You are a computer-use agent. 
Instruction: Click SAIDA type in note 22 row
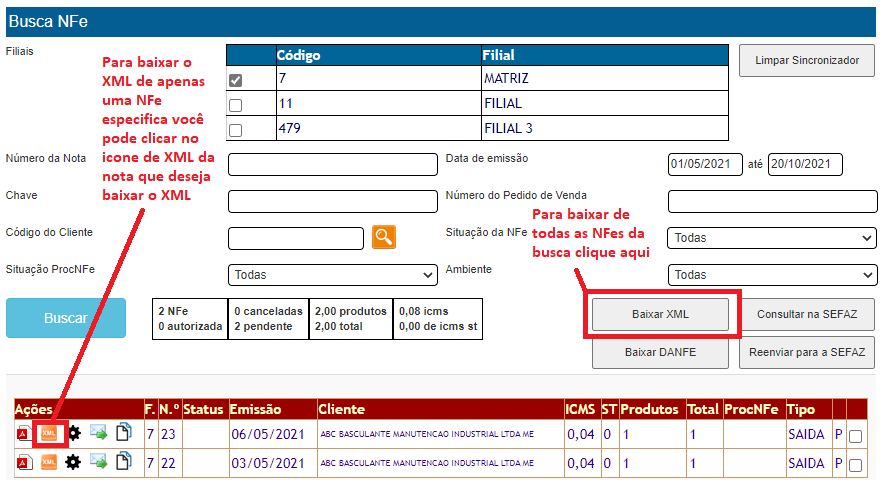pos(806,463)
